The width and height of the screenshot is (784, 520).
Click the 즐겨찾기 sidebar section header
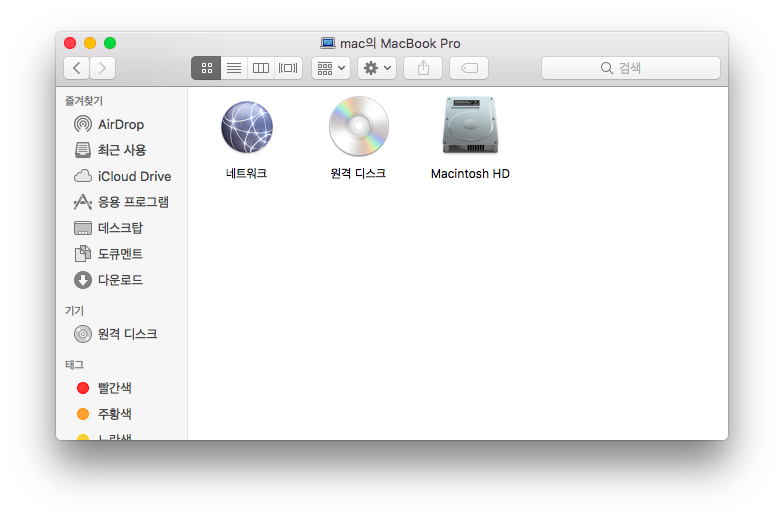tap(84, 101)
